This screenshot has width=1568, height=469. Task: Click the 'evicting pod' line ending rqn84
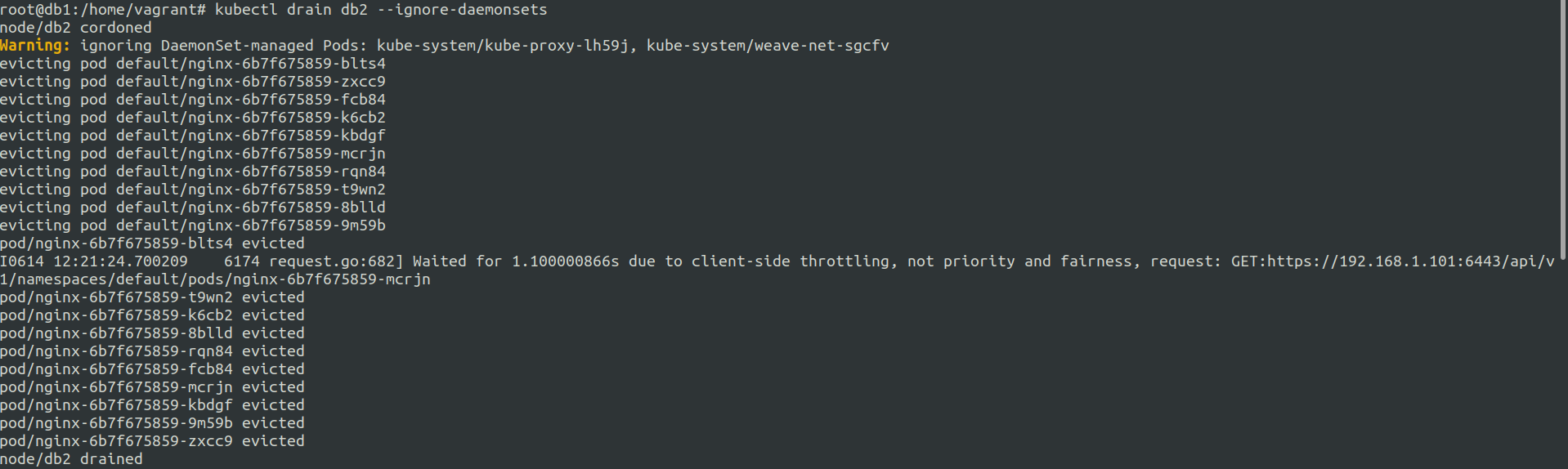(x=193, y=172)
